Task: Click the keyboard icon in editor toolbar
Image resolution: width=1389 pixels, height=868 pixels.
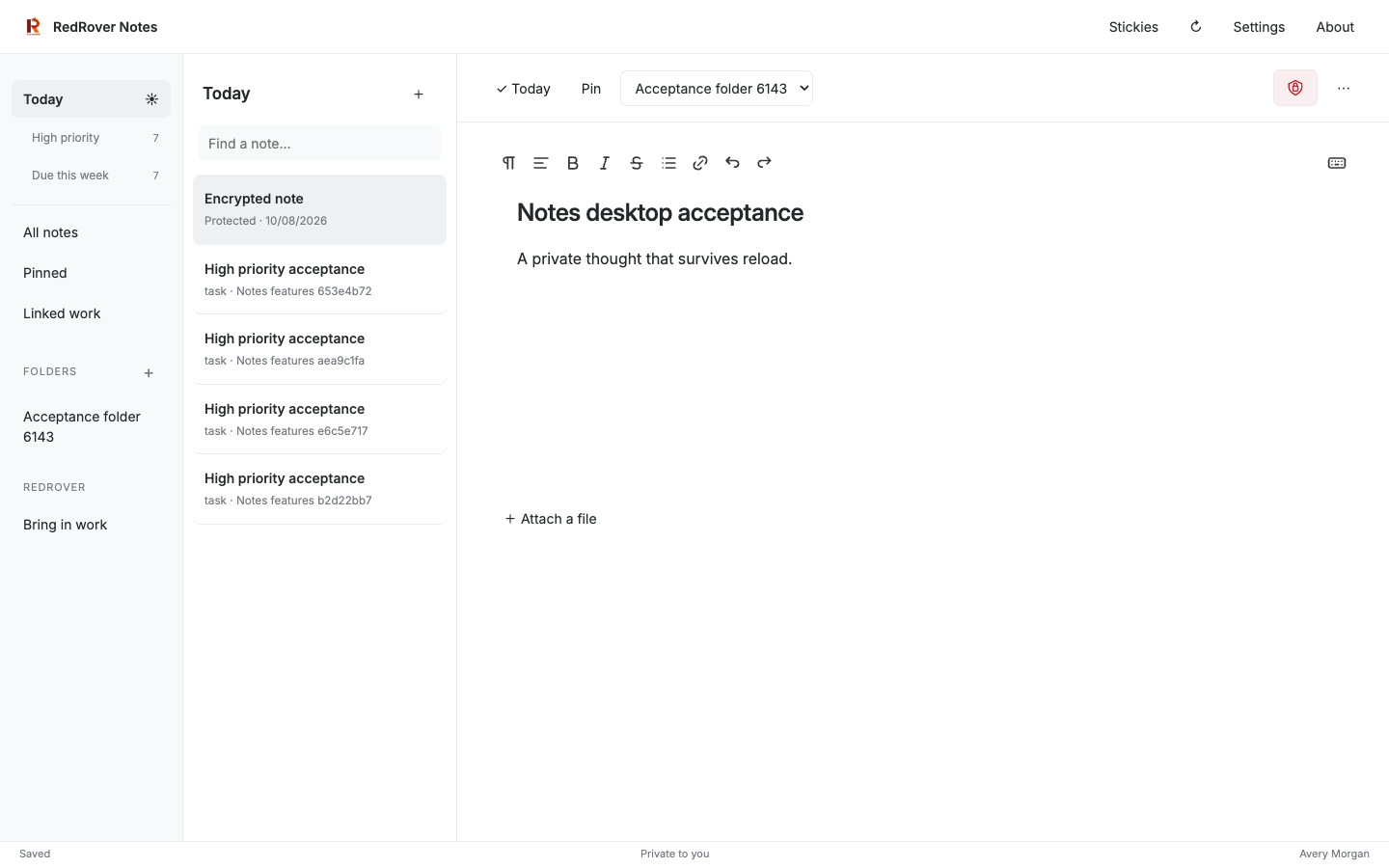Action: pyautogui.click(x=1337, y=163)
